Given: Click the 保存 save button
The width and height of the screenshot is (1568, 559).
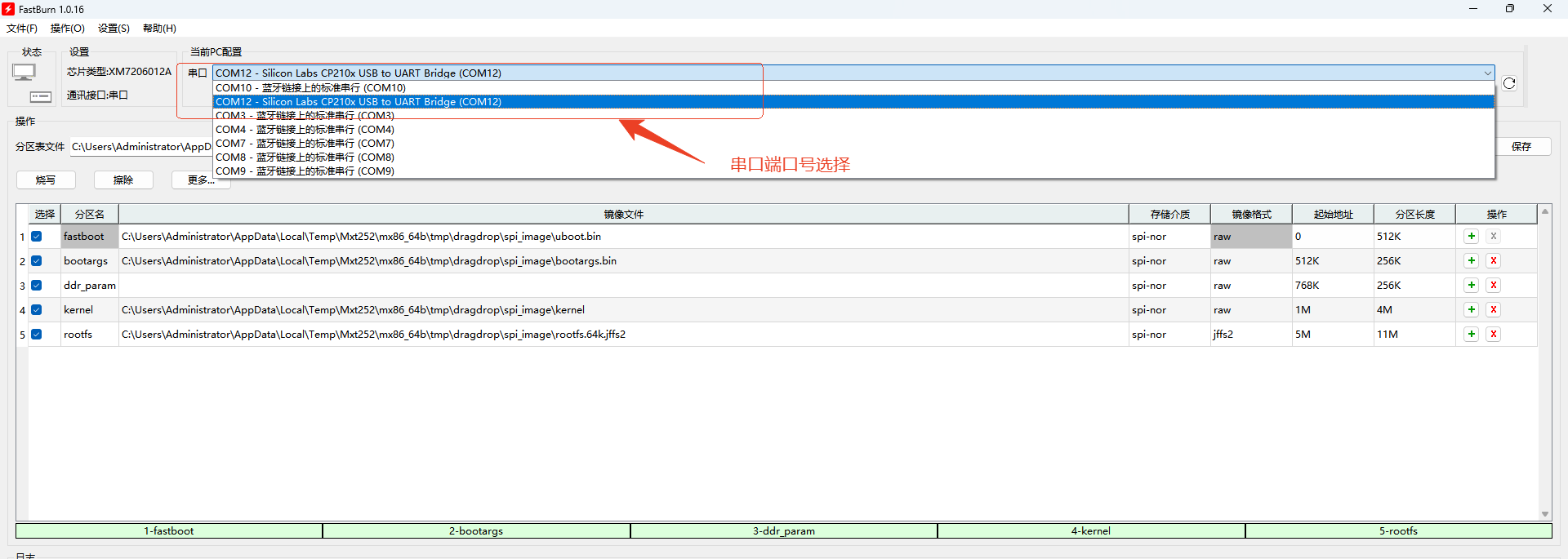Looking at the screenshot, I should (1521, 147).
